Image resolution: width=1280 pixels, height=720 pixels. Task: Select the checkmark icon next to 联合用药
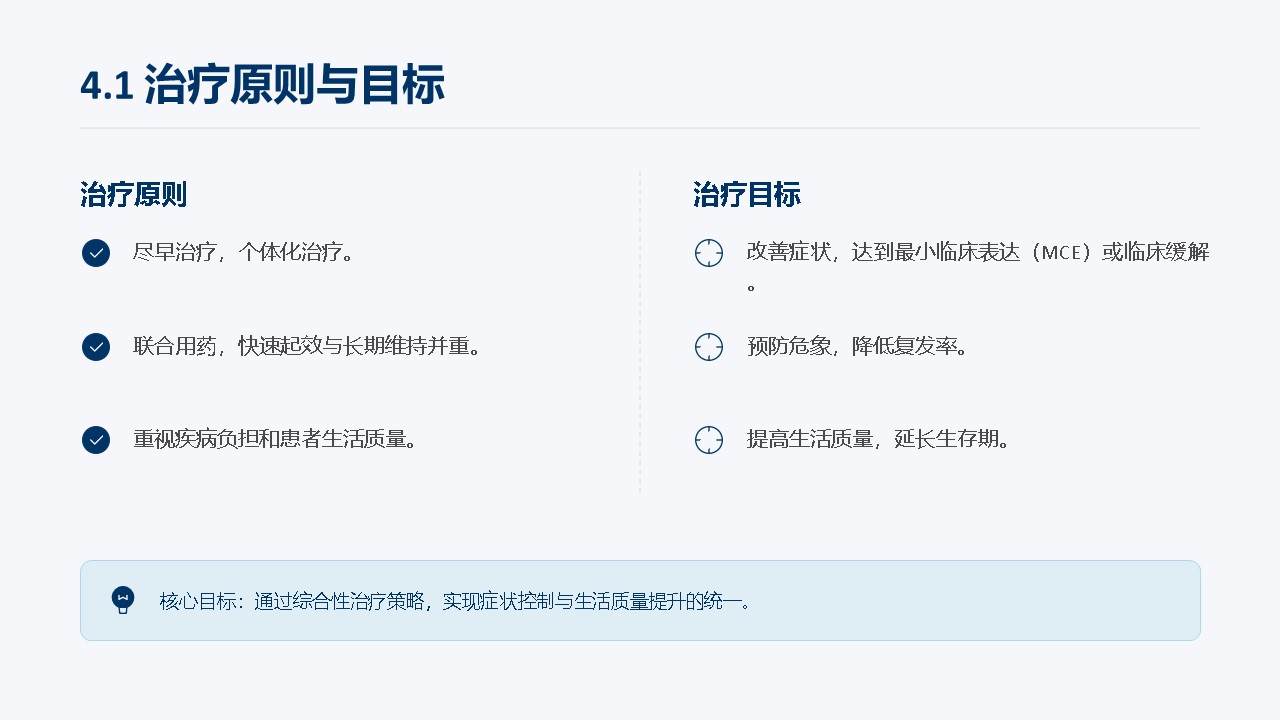96,347
